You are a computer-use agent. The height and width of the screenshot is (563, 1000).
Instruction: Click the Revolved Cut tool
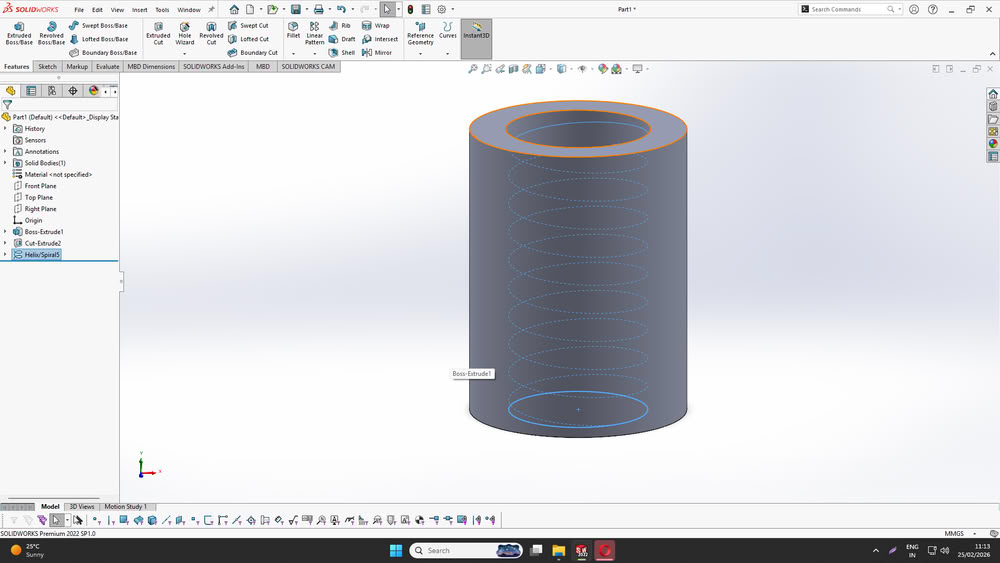coord(211,32)
